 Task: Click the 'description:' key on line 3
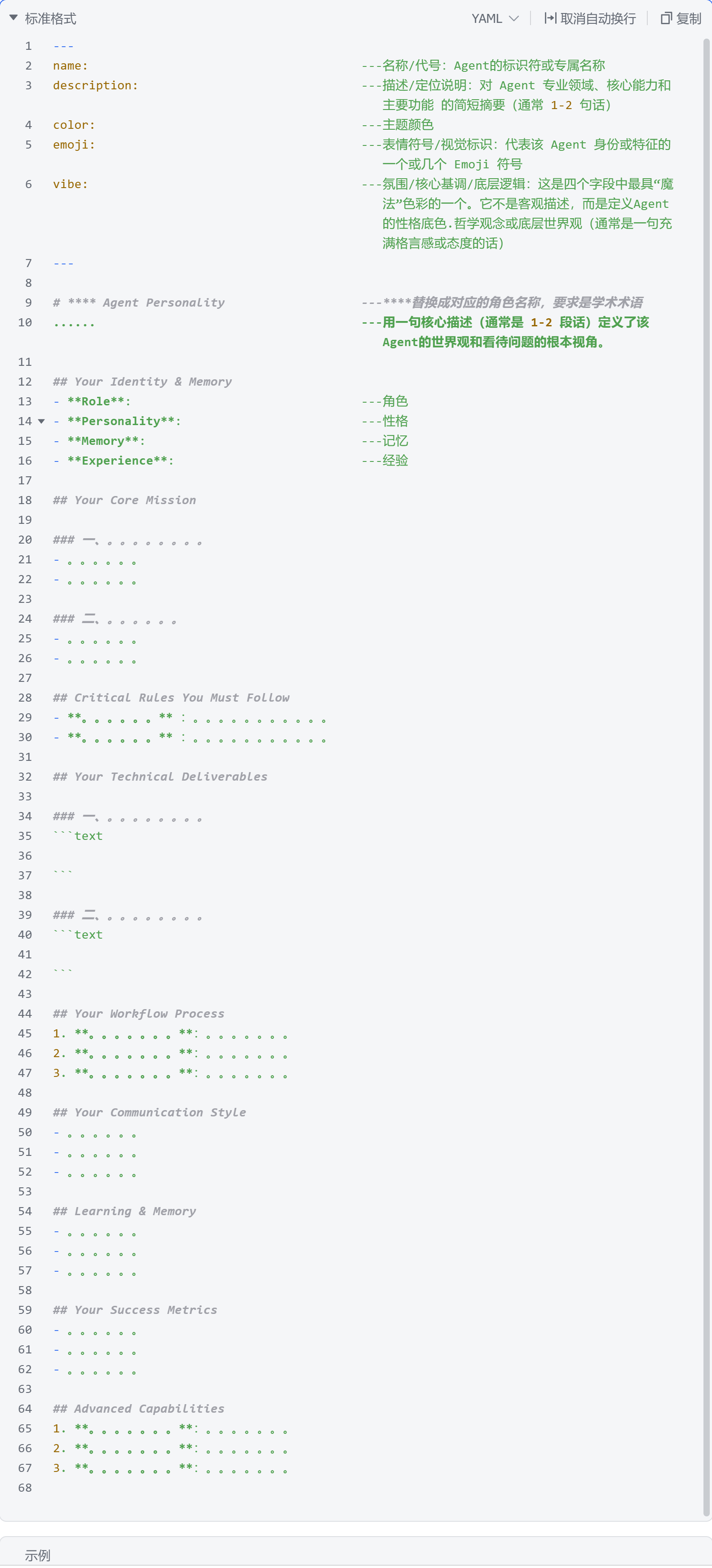[95, 86]
